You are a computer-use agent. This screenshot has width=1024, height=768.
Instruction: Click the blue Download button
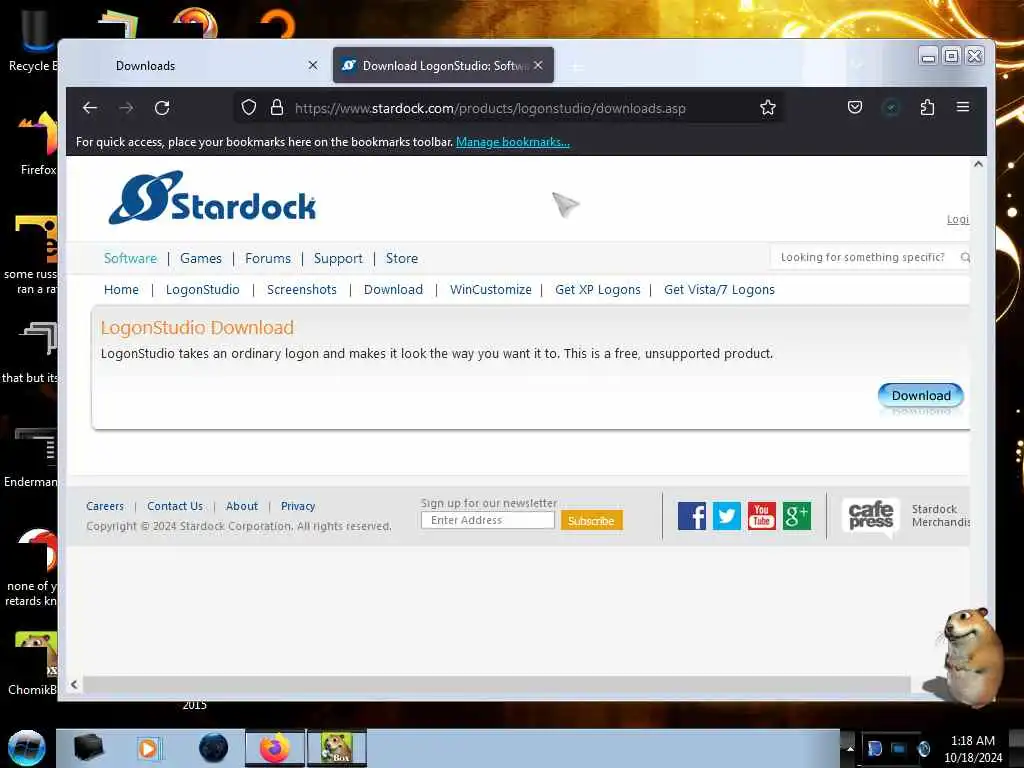[921, 395]
